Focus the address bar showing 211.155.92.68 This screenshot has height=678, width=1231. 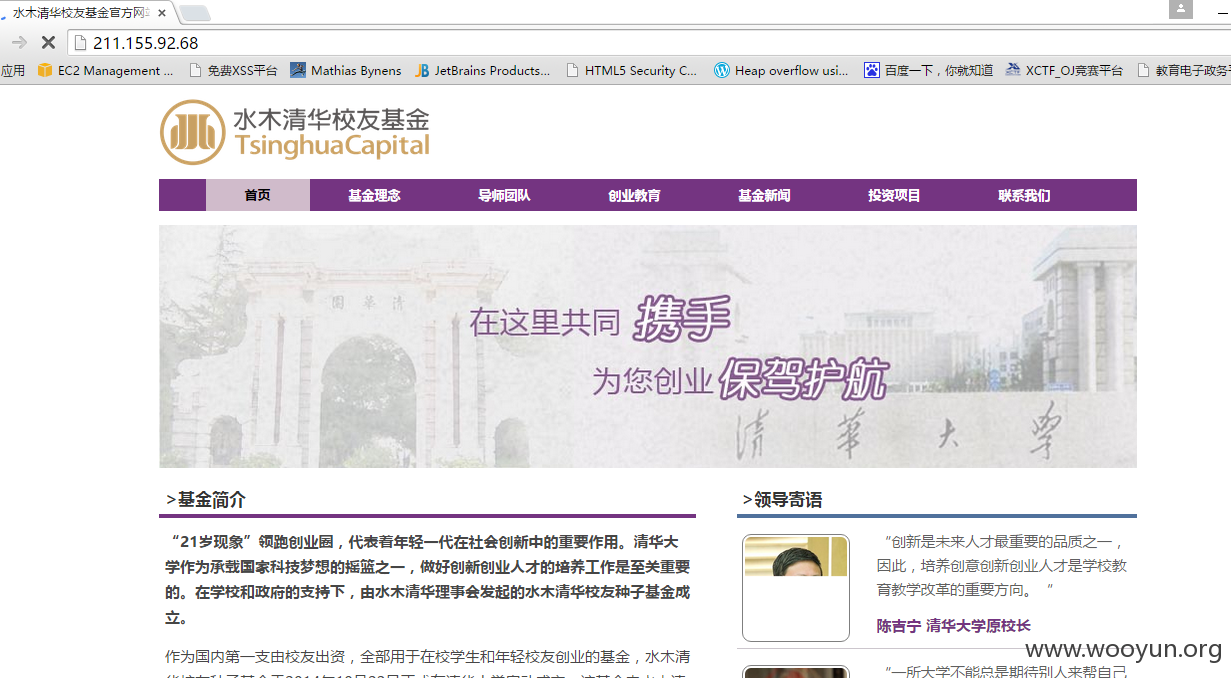pos(650,43)
